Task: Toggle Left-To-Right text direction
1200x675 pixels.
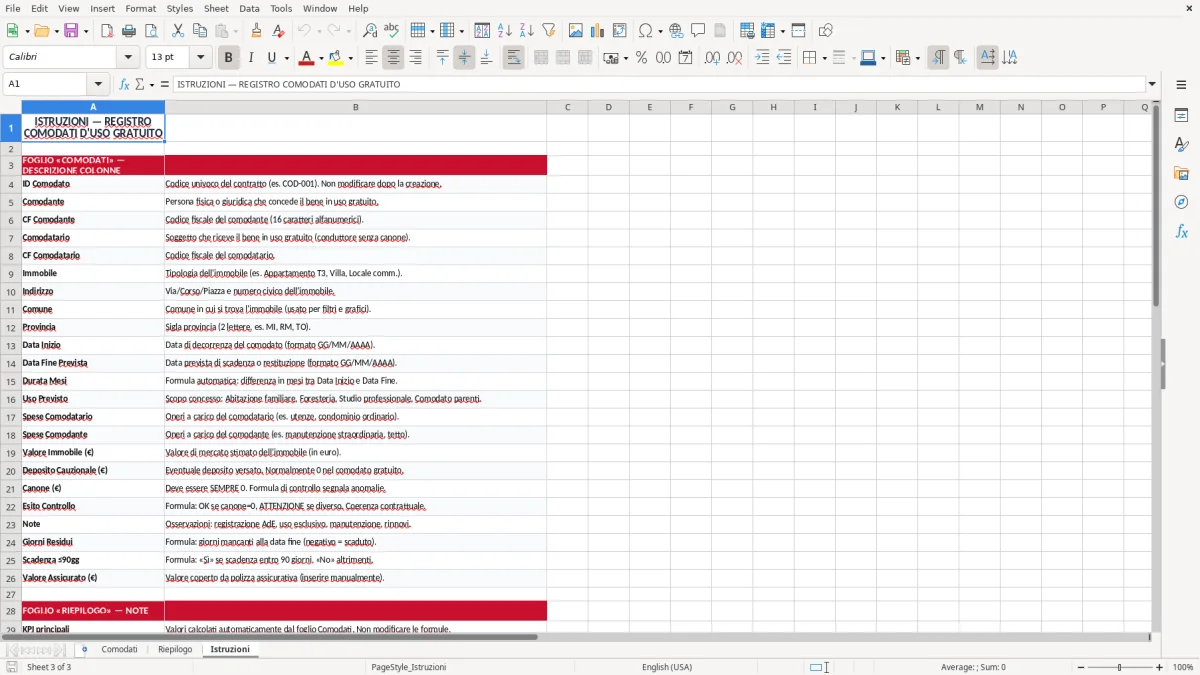Action: tap(938, 58)
